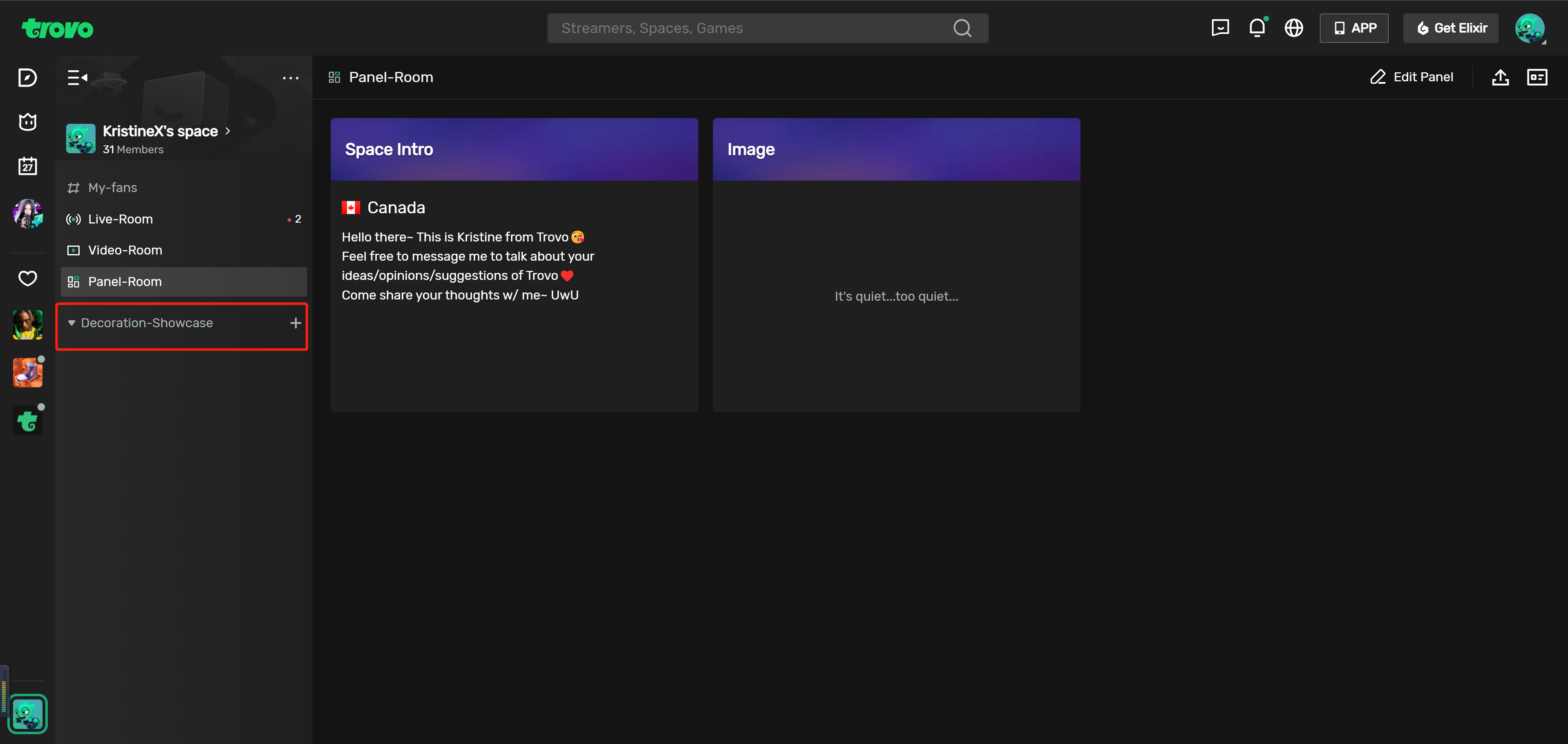Click the Trovo logo
The image size is (1568, 744).
pos(57,29)
